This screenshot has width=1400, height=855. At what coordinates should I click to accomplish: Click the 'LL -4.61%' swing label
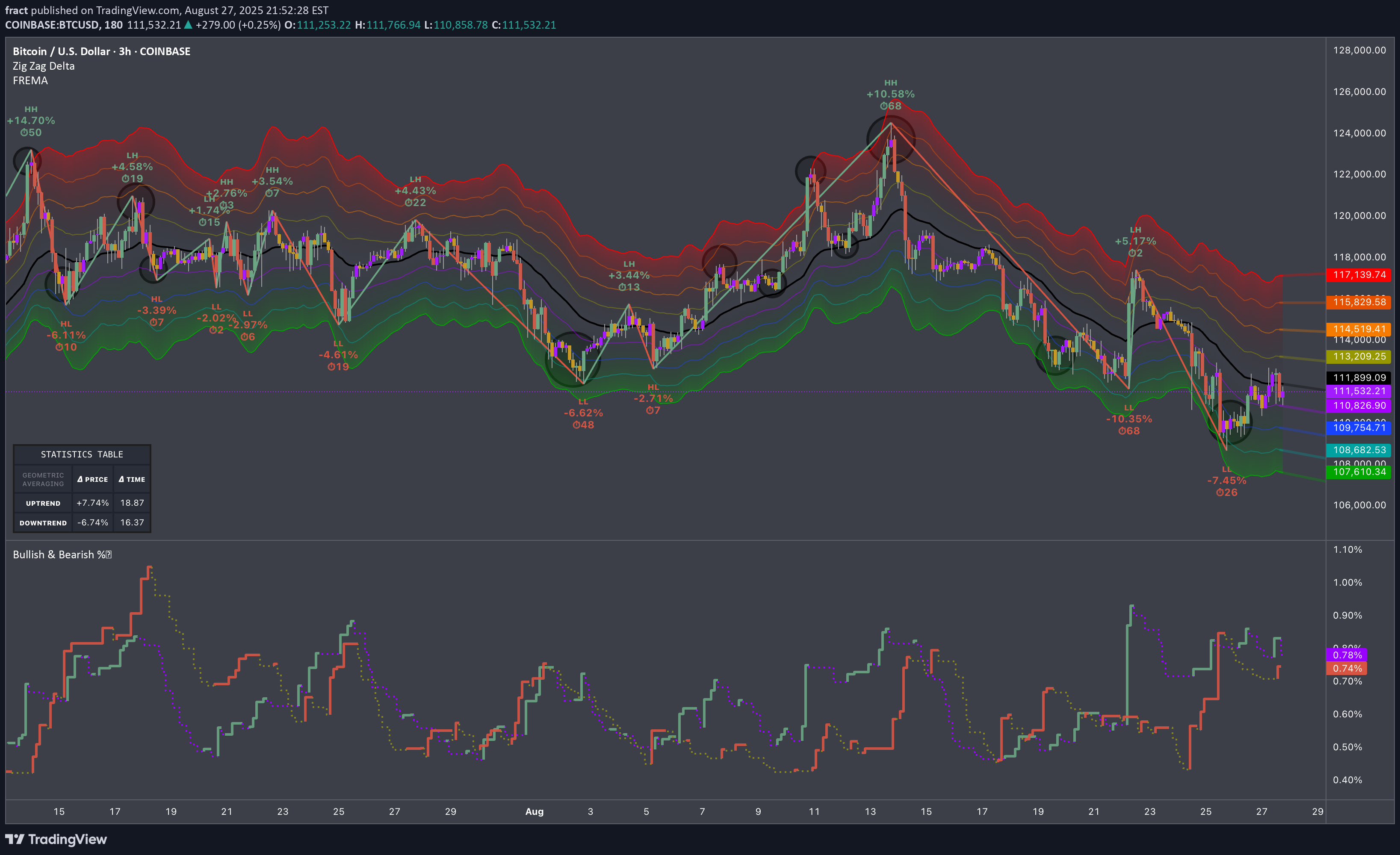[x=338, y=355]
